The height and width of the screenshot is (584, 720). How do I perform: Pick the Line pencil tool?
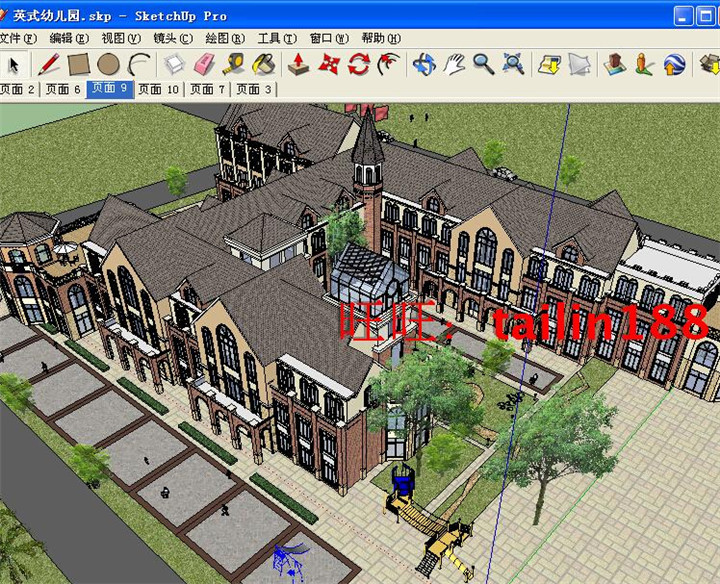pos(49,64)
